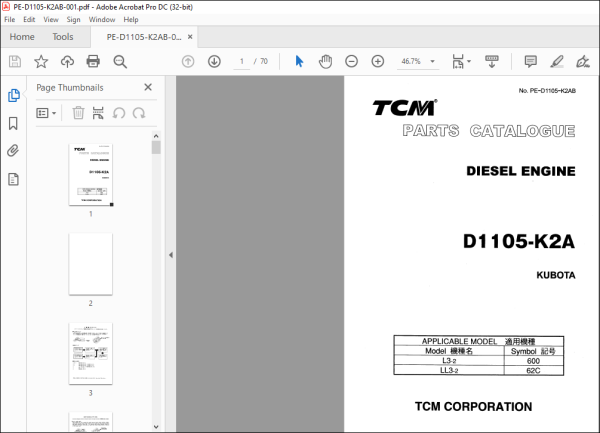Open the Help menu

tap(131, 20)
